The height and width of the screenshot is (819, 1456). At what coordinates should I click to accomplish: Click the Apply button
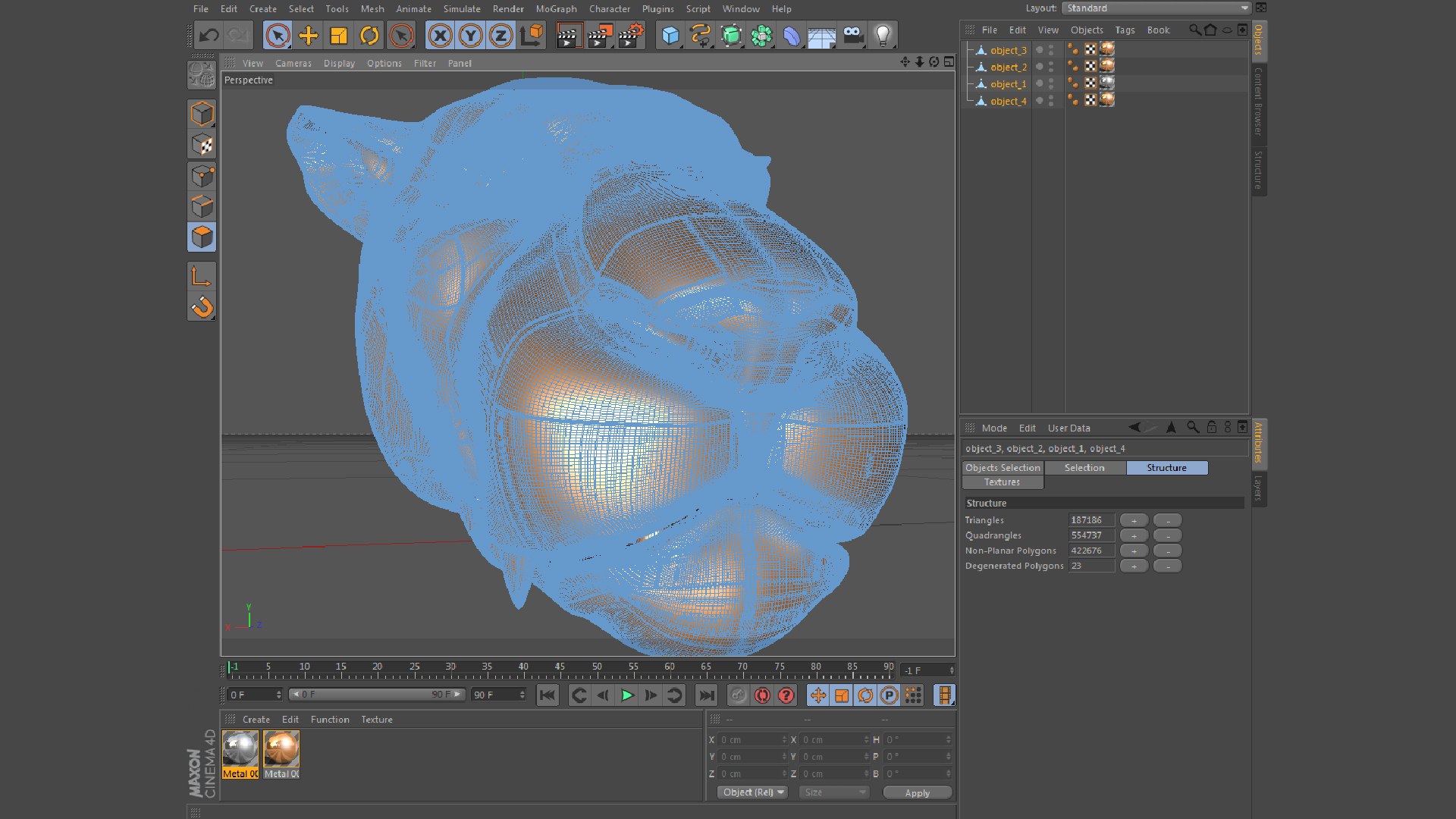click(918, 792)
